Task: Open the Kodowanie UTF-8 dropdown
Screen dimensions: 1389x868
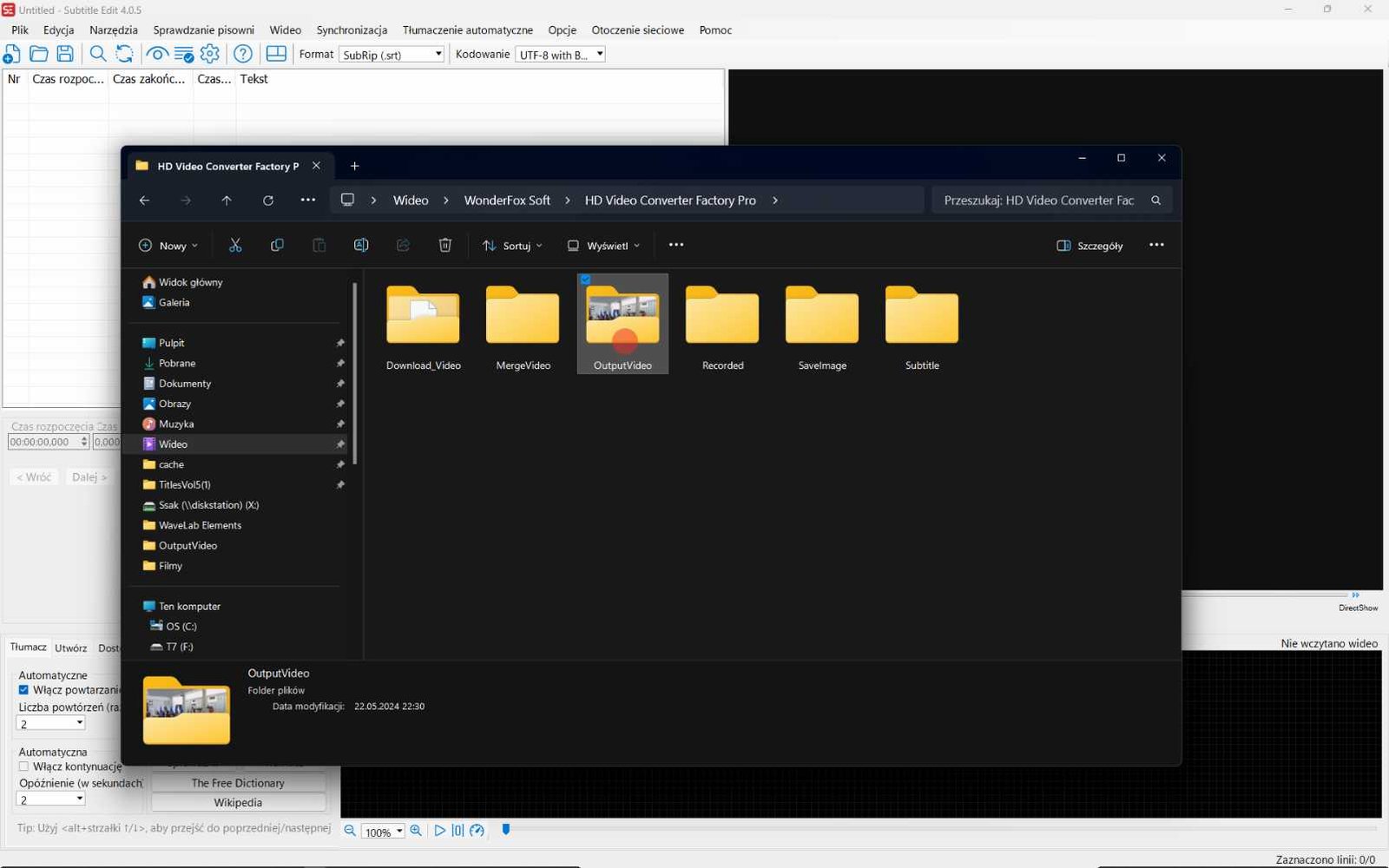Action: coord(560,55)
